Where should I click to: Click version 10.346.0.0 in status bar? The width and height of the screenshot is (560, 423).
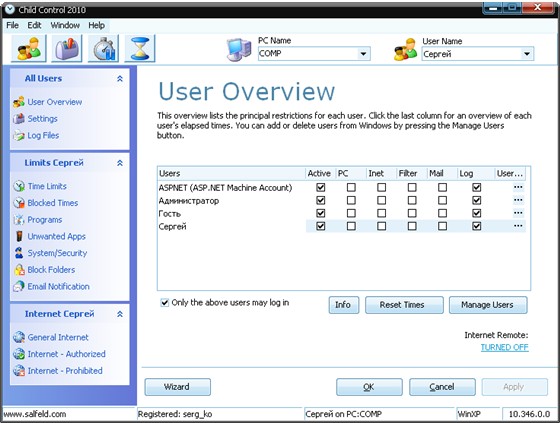pyautogui.click(x=529, y=414)
